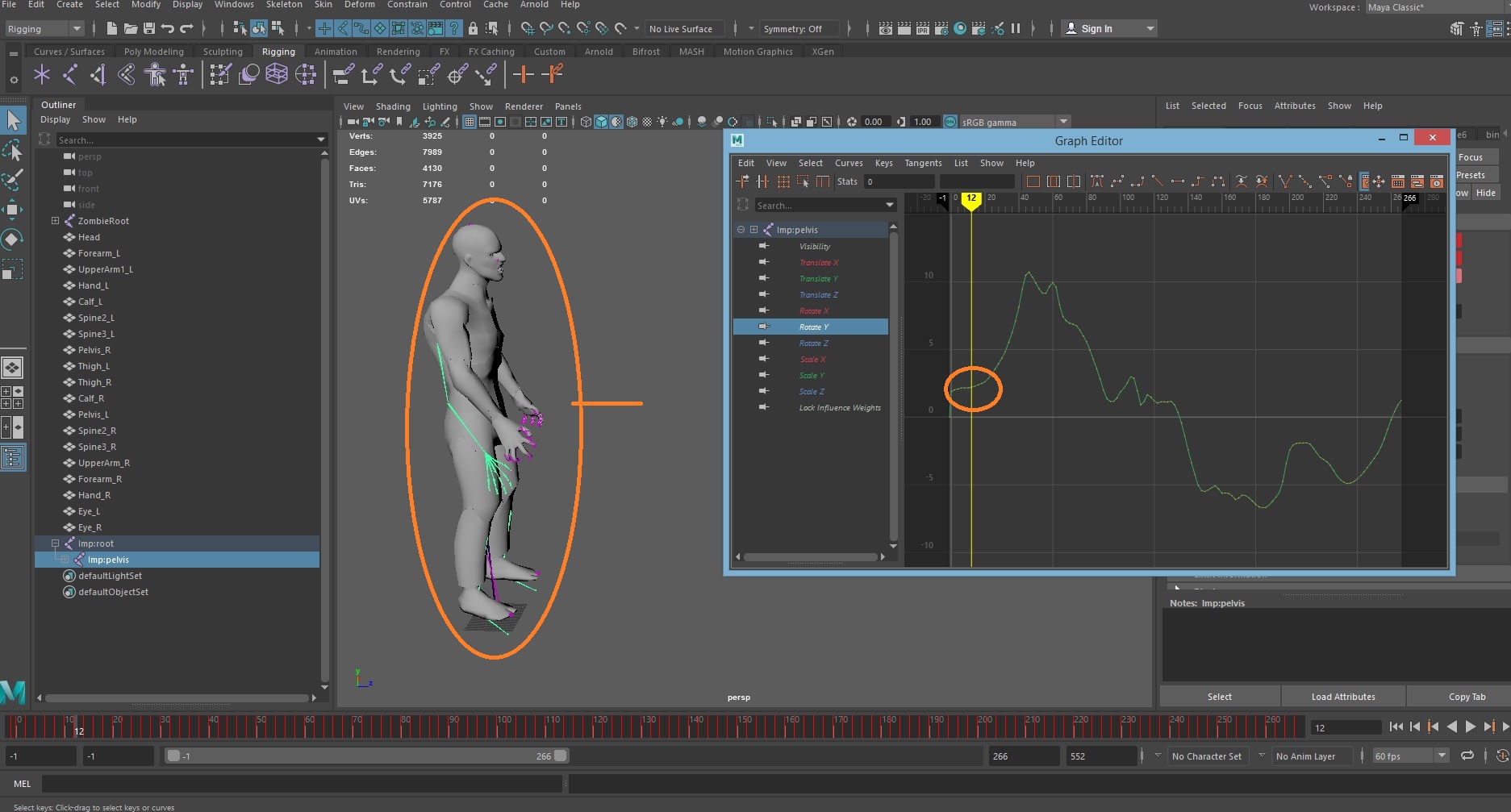Open the Tangents menu in Graph Editor
Screen dimensions: 1511x812
click(923, 163)
